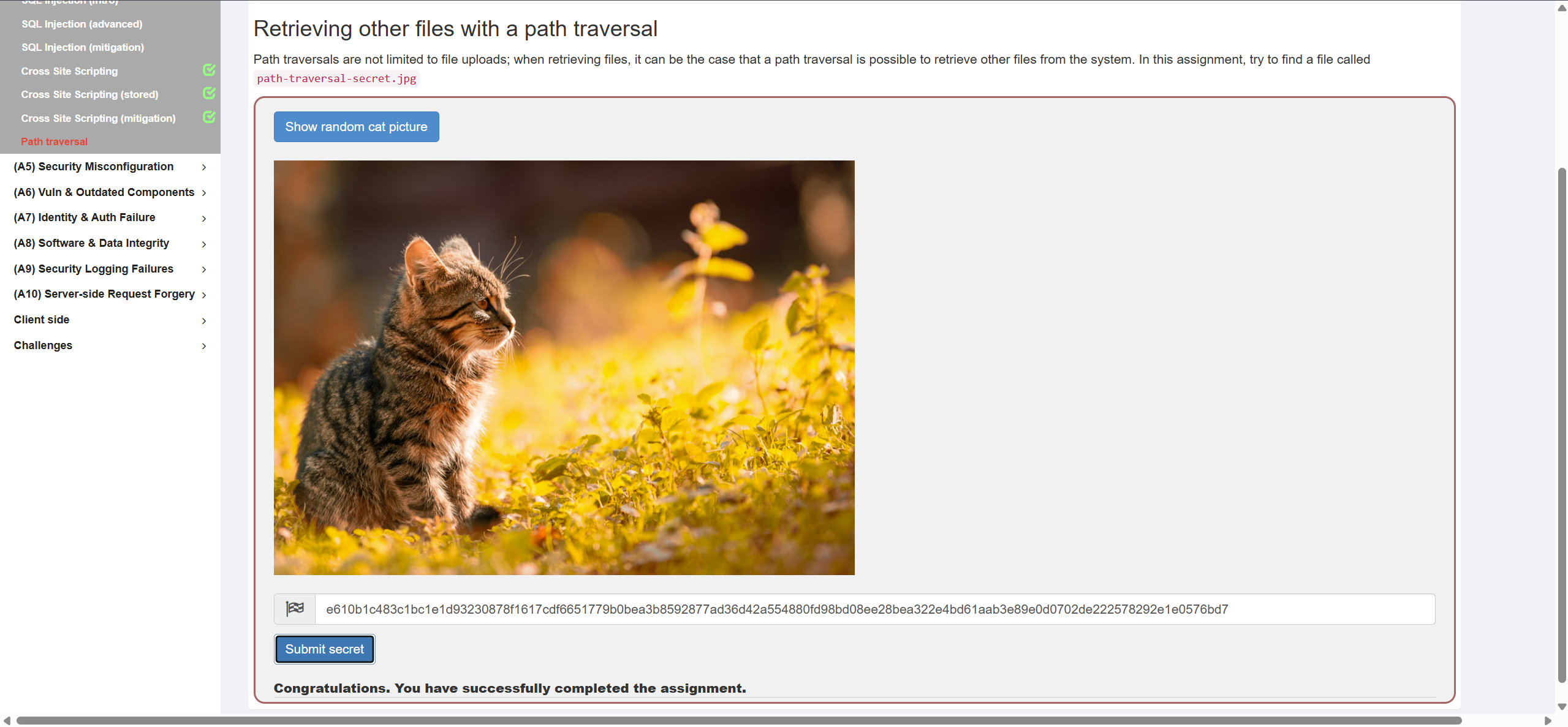Open SQL Injection (advanced) lesson
The height and width of the screenshot is (727, 1568).
[x=81, y=24]
